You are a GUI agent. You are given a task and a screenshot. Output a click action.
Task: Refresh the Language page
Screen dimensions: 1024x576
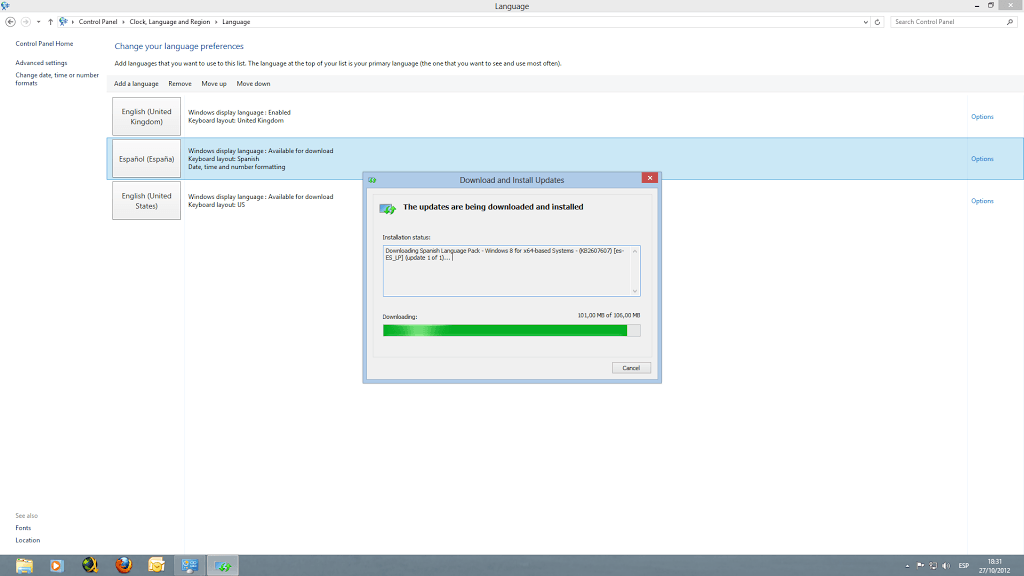[878, 22]
